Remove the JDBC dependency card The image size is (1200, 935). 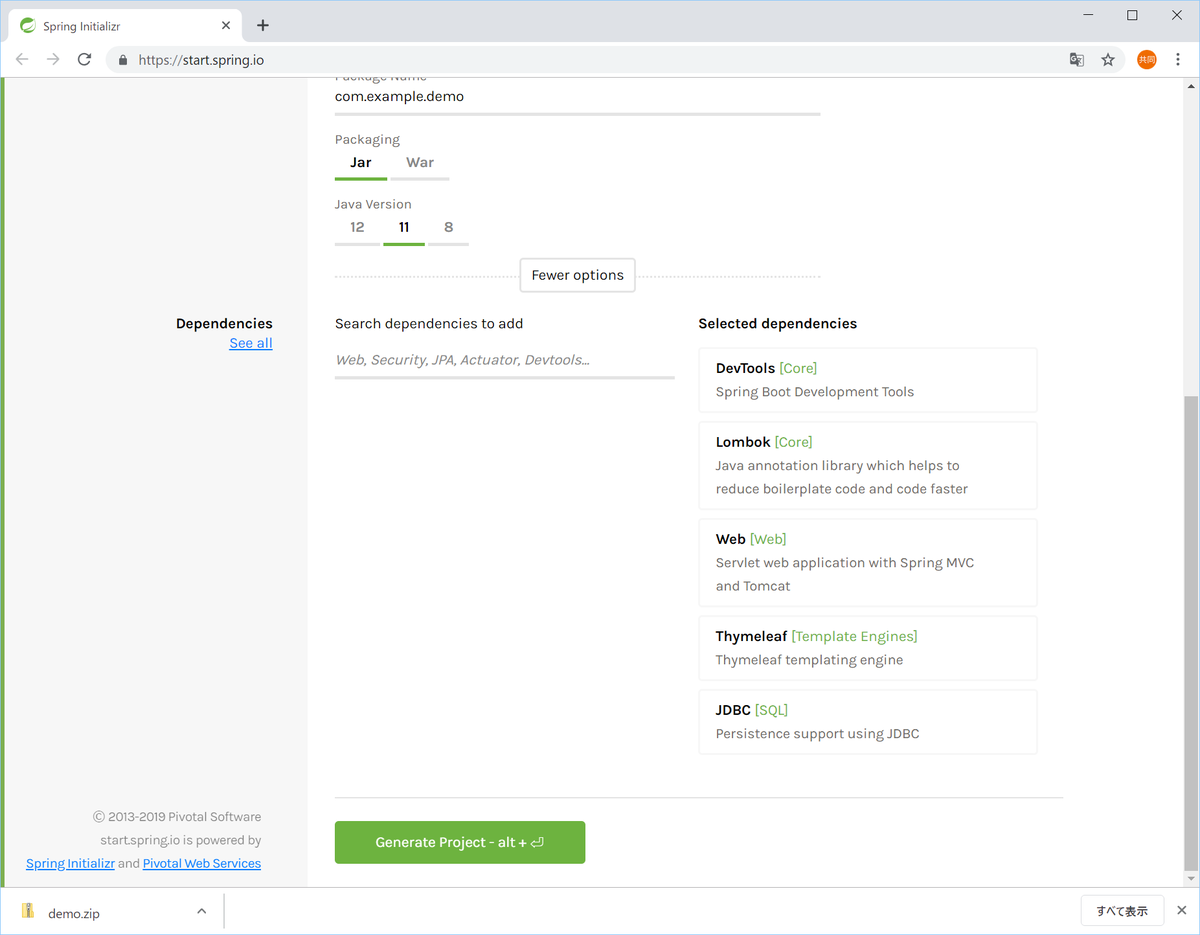868,722
